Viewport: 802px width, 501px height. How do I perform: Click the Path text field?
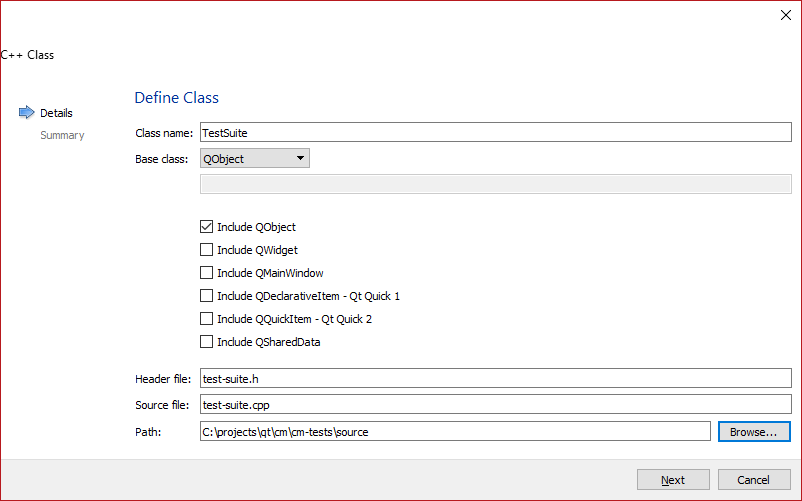(454, 432)
